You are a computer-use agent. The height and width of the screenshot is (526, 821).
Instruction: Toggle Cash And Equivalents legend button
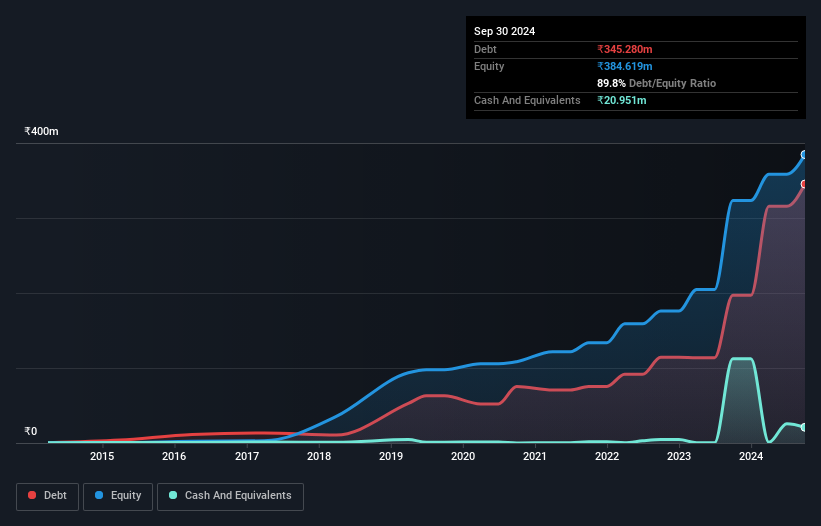pos(230,496)
